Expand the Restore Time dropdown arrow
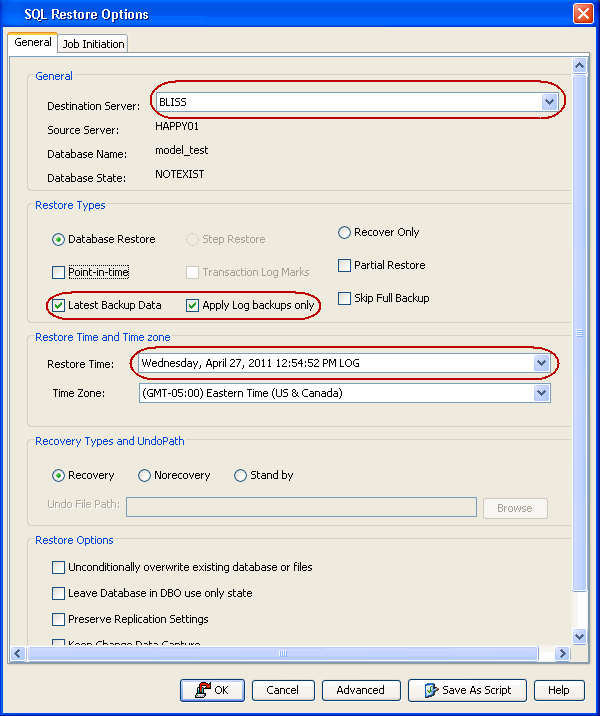This screenshot has width=600, height=716. pos(542,363)
